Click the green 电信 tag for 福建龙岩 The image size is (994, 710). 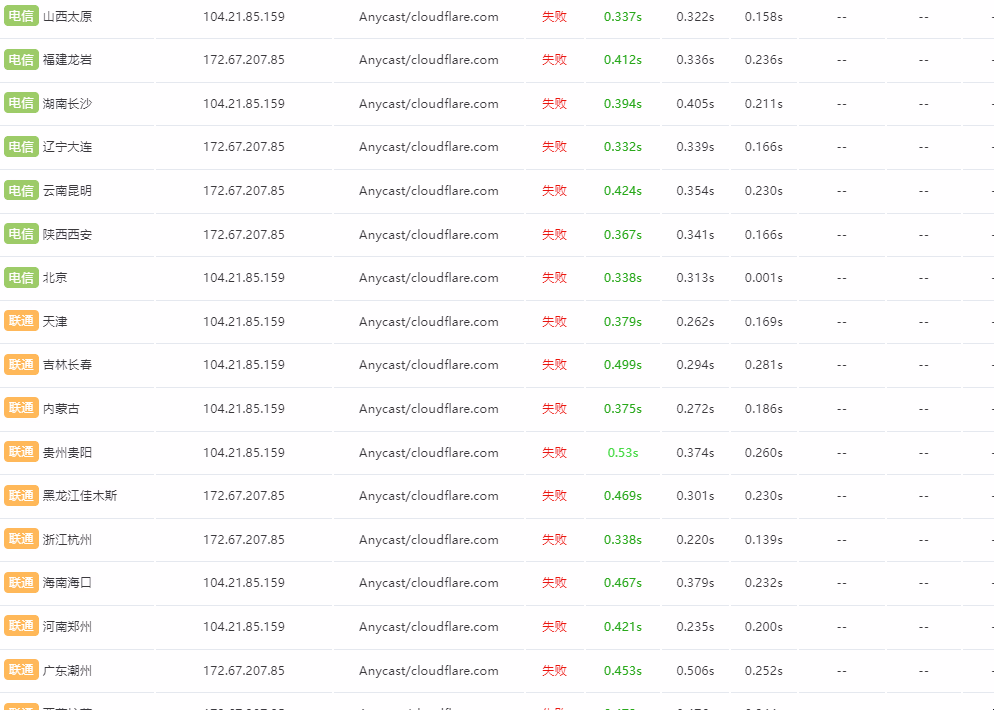click(x=21, y=60)
